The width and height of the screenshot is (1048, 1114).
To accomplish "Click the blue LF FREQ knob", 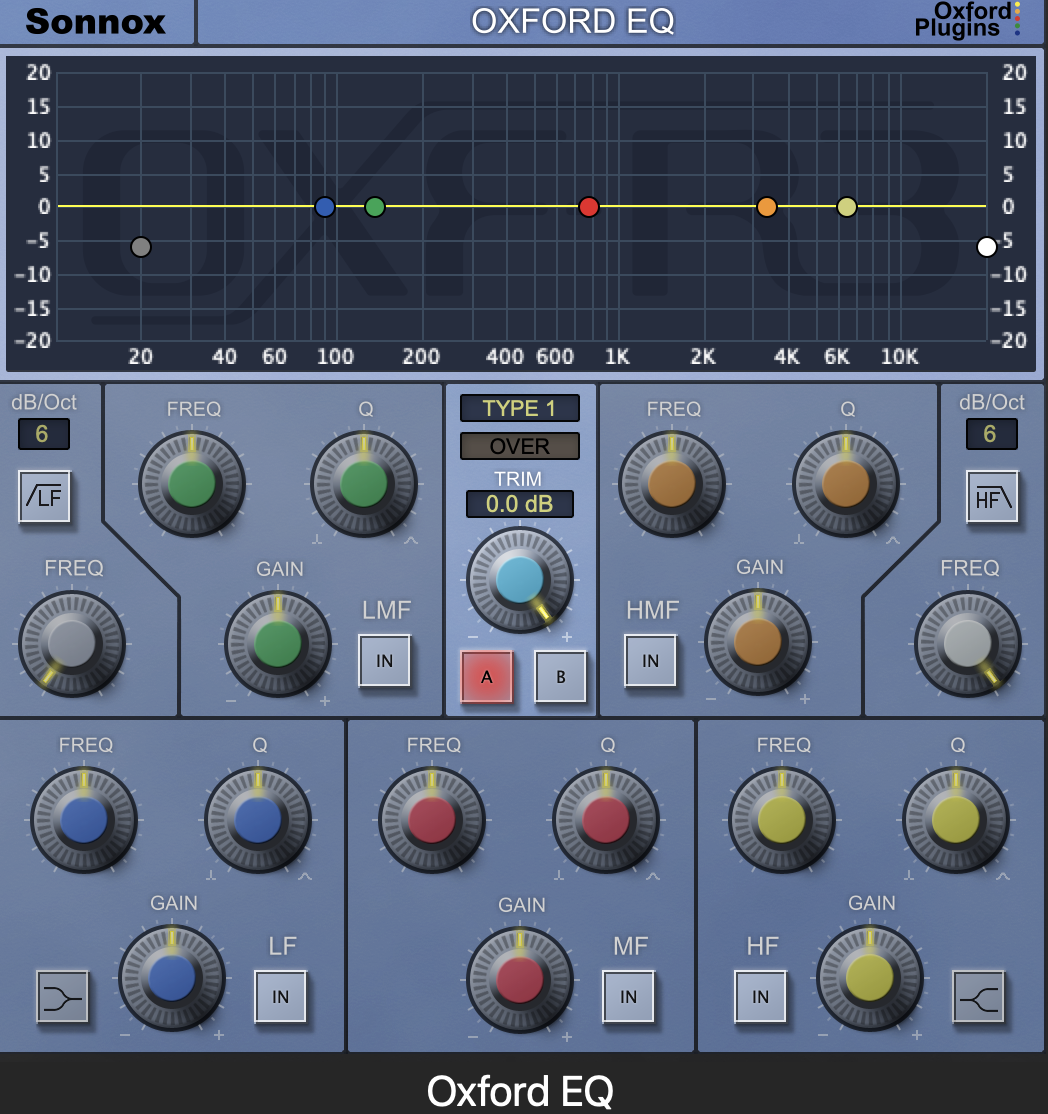I will 84,820.
